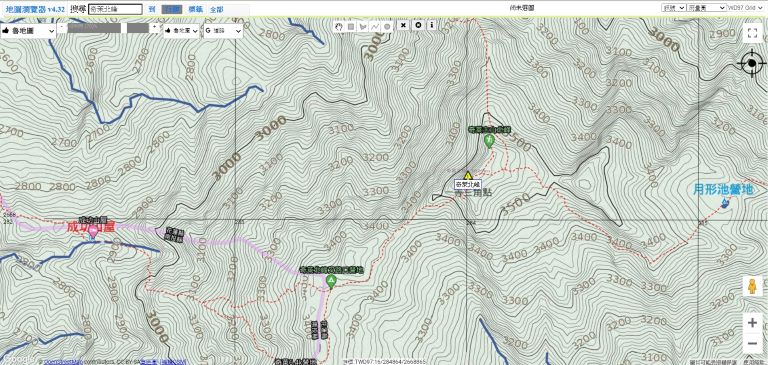Zoom in with plus button
This screenshot has width=768, height=365.
(x=752, y=323)
